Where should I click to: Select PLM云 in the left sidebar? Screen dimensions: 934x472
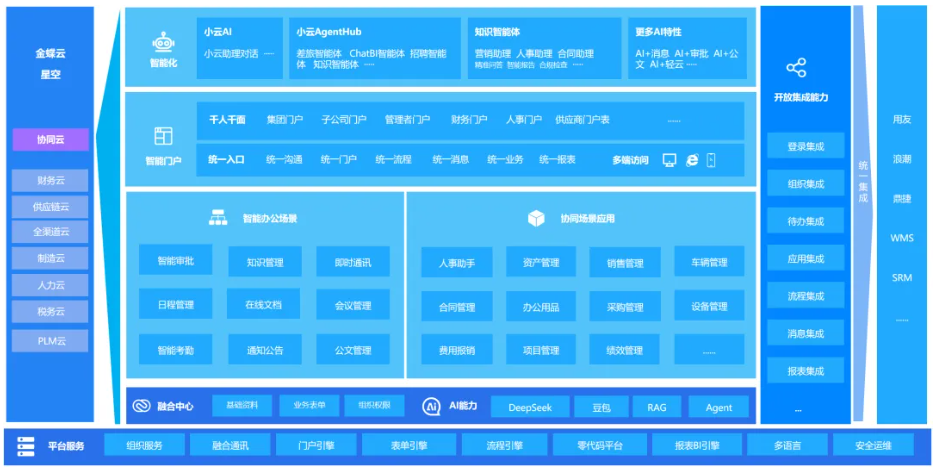[51, 341]
